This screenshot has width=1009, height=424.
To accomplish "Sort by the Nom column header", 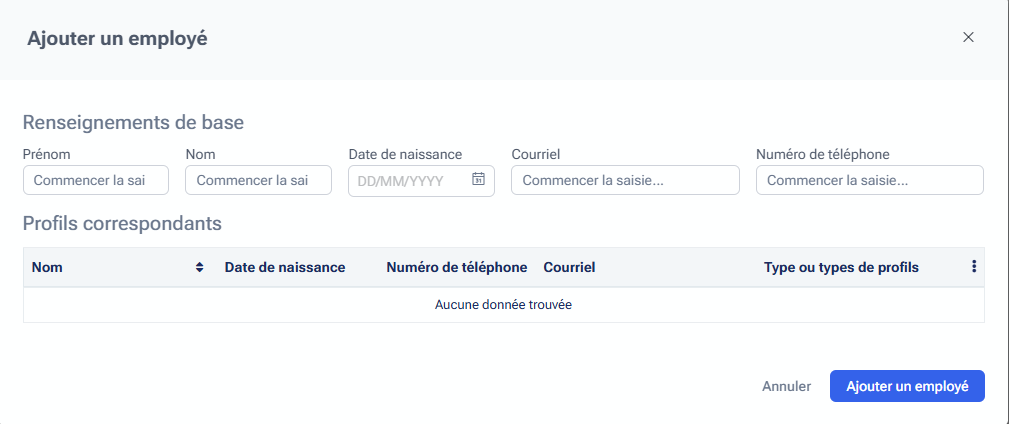I will click(x=47, y=268).
